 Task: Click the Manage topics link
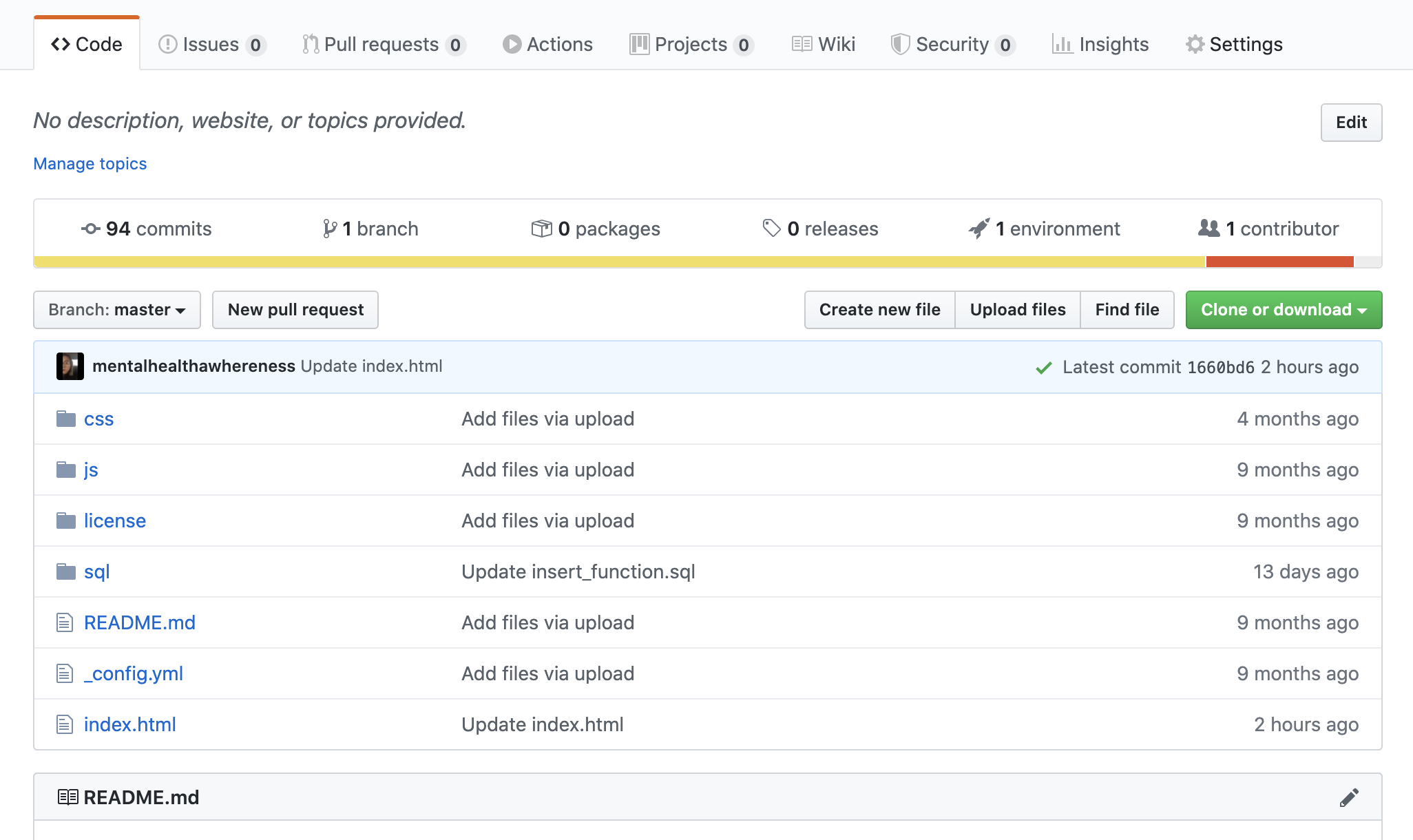tap(90, 164)
